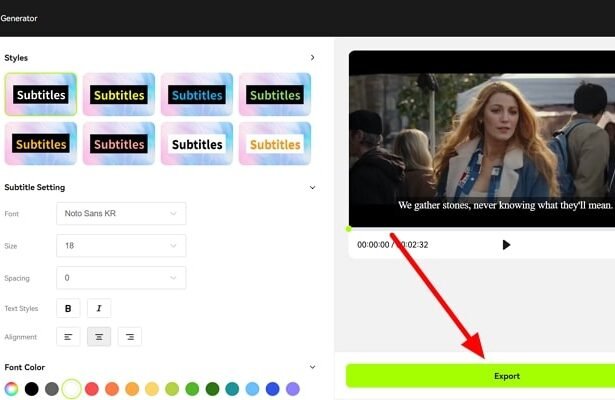Viewport: 615px width, 400px height.
Task: Open the Font dropdown showing Noto Sans KR
Action: [121, 213]
